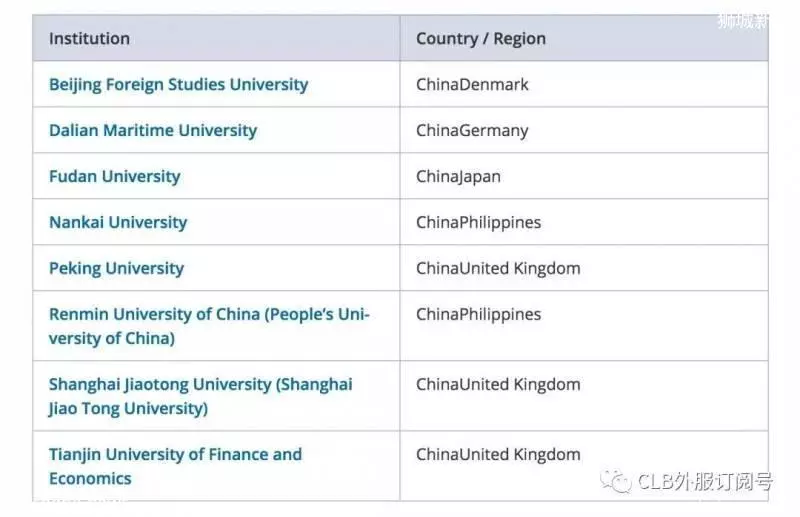800x517 pixels.
Task: Open Nankai University link
Action: point(118,223)
